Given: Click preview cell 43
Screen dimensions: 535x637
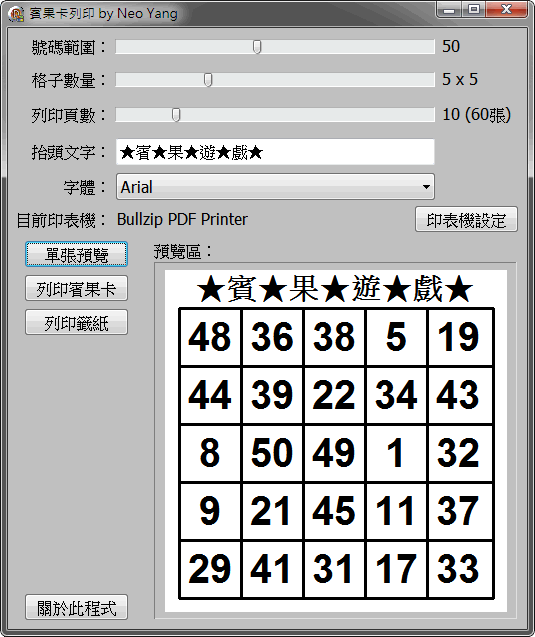Looking at the screenshot, I should pos(460,395).
